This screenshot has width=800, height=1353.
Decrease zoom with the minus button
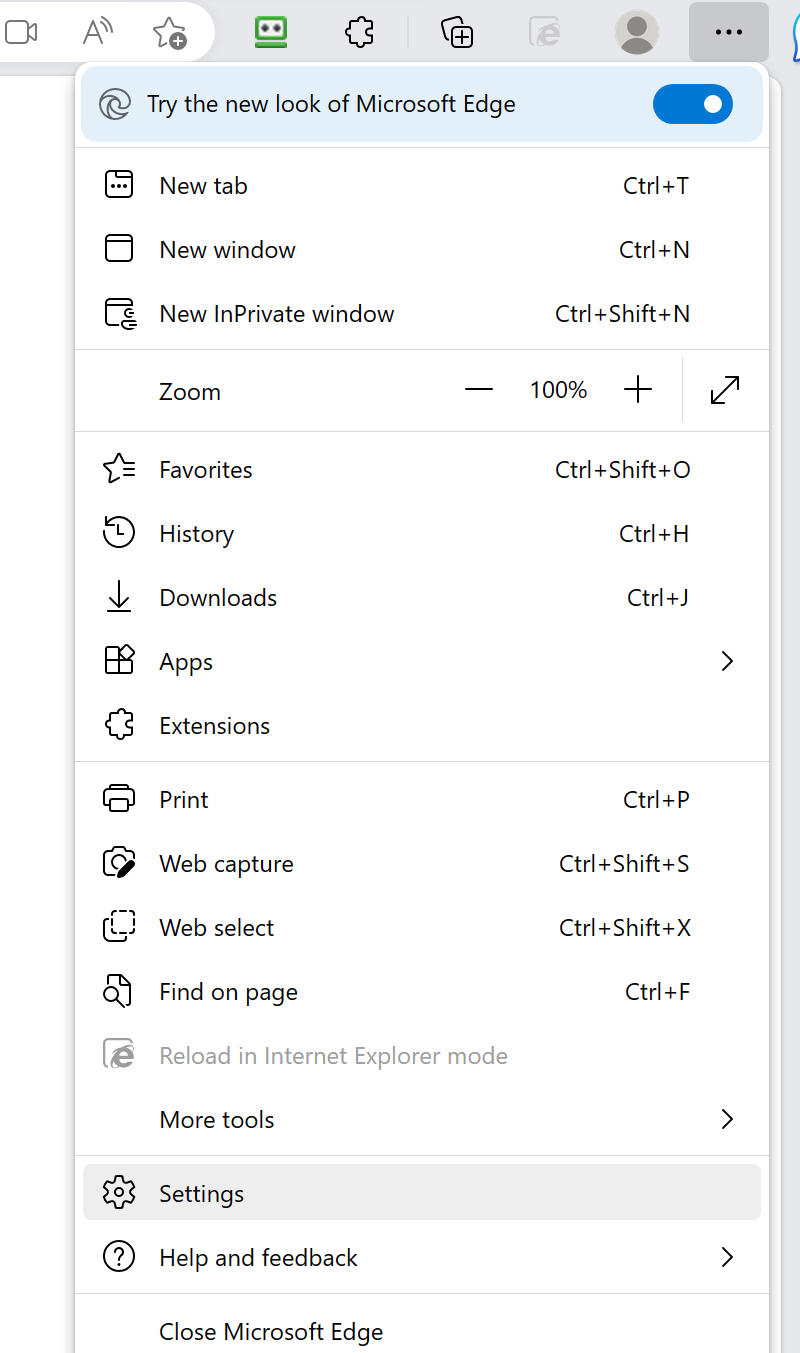[x=479, y=390]
